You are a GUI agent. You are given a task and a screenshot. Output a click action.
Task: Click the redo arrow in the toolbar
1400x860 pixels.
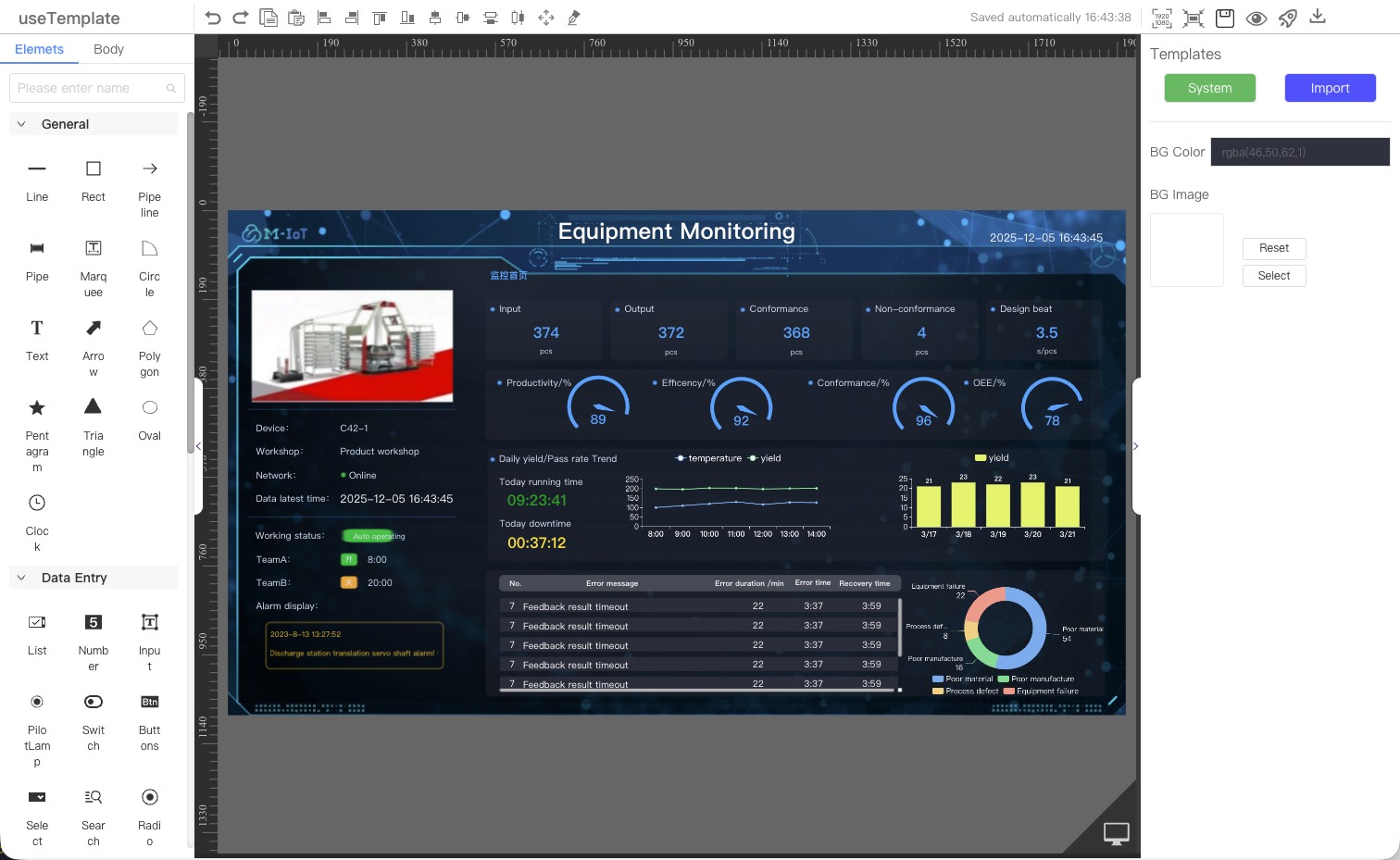[241, 18]
